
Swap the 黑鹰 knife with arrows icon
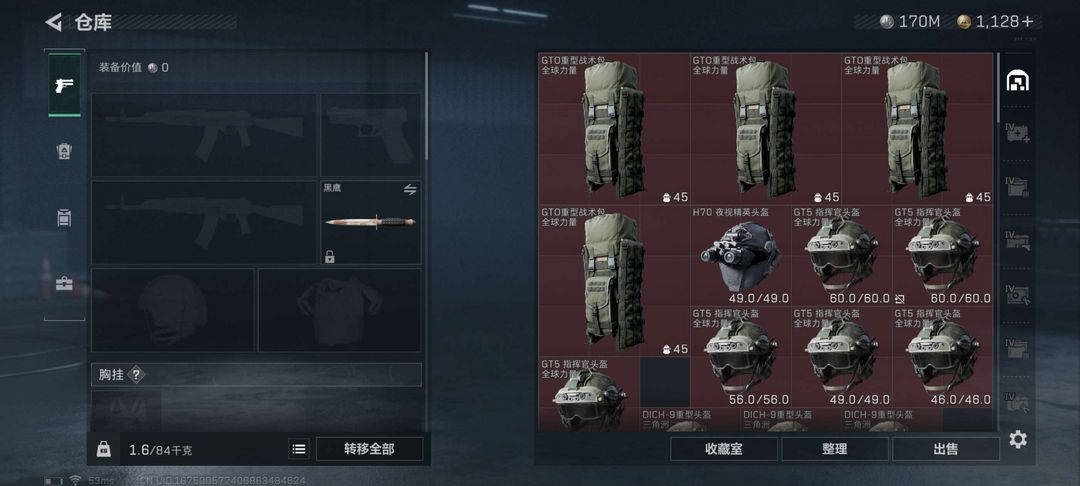click(x=410, y=189)
